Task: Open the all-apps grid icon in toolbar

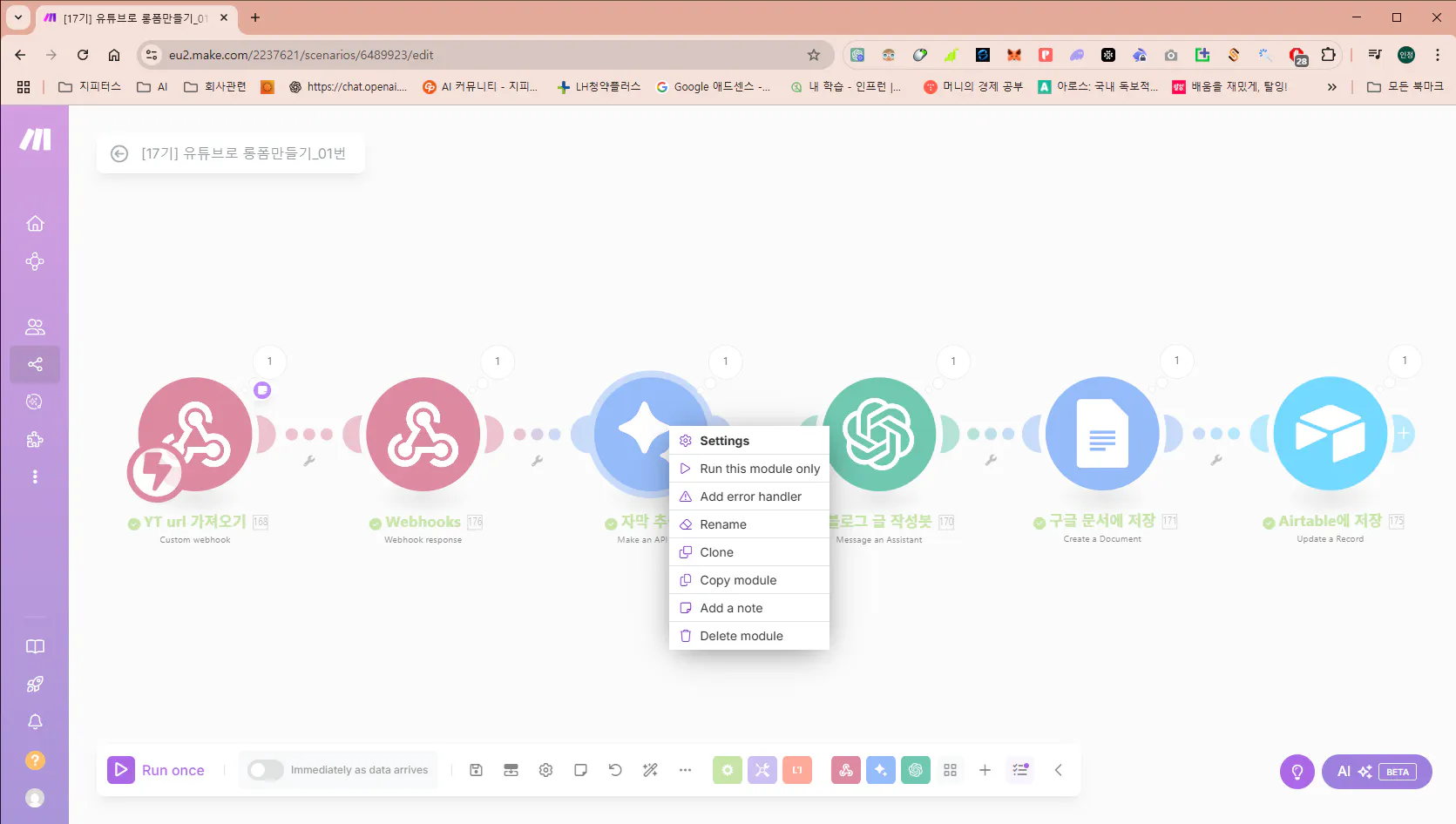Action: pos(950,770)
